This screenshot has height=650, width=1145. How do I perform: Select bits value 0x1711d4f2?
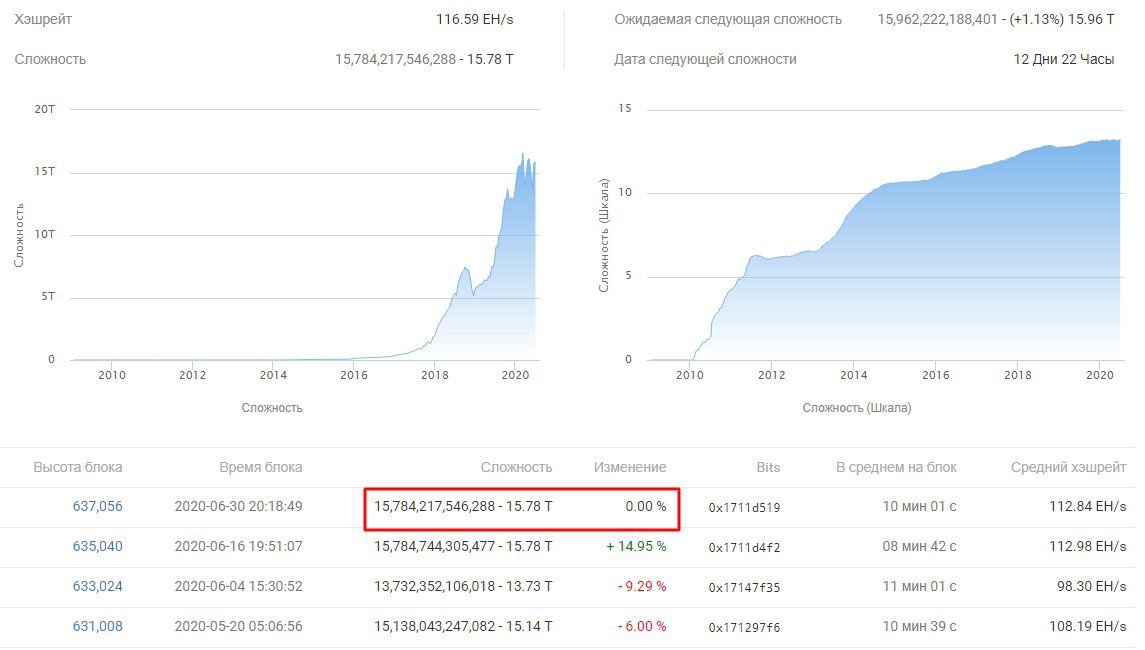[x=744, y=548]
